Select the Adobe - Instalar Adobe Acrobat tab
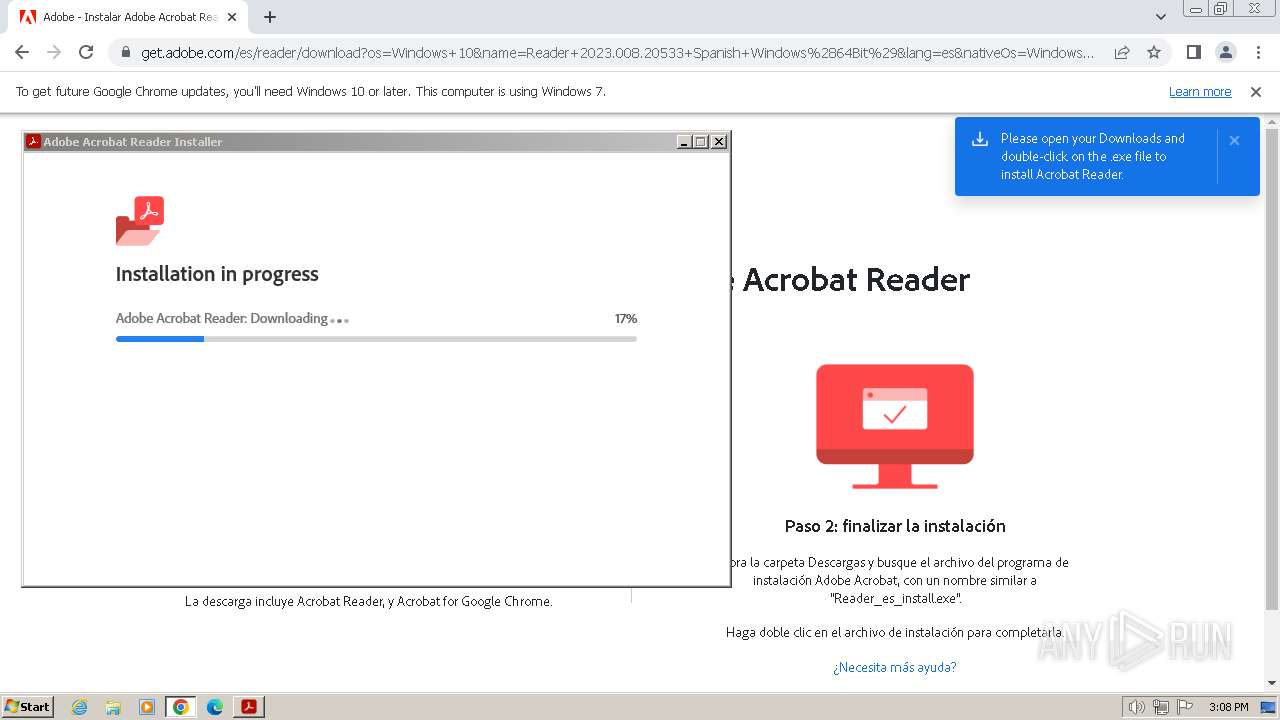The height and width of the screenshot is (720, 1280). pyautogui.click(x=129, y=17)
